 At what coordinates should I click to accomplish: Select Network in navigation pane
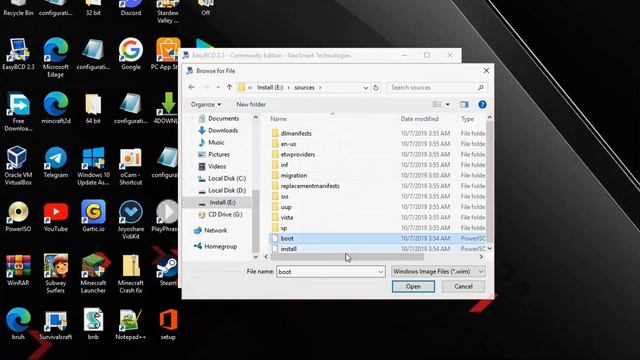[x=216, y=231]
